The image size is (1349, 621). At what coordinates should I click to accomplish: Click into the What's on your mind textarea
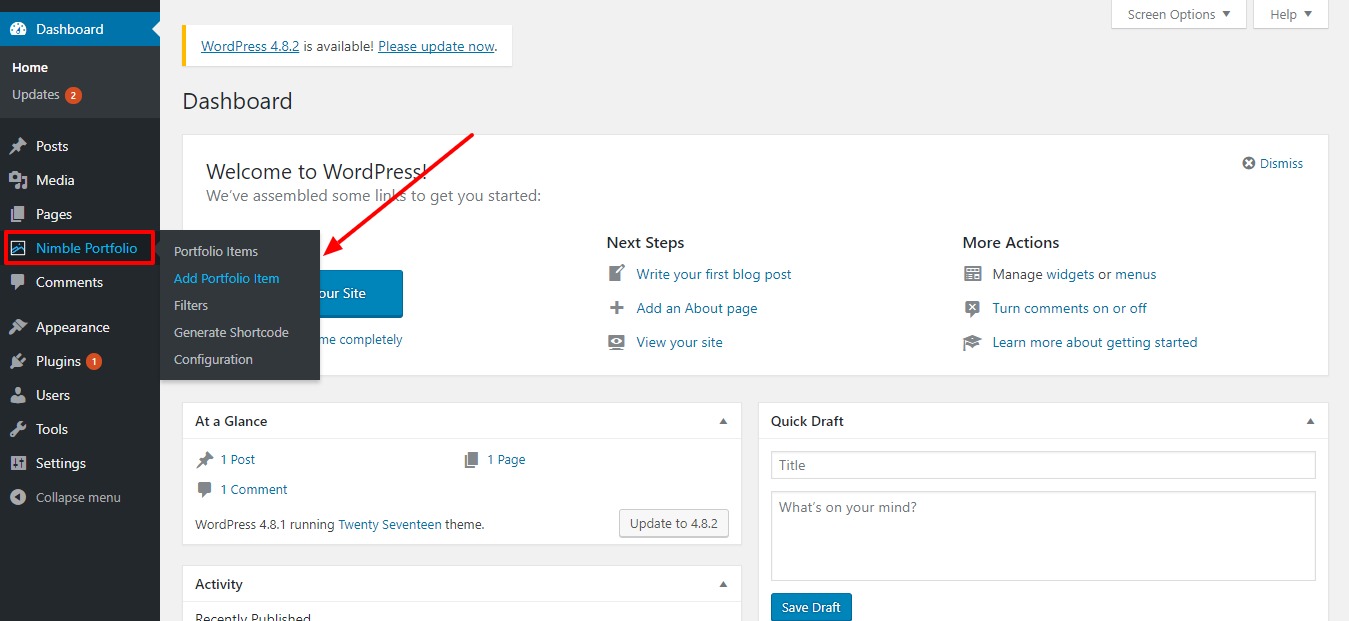point(1043,536)
